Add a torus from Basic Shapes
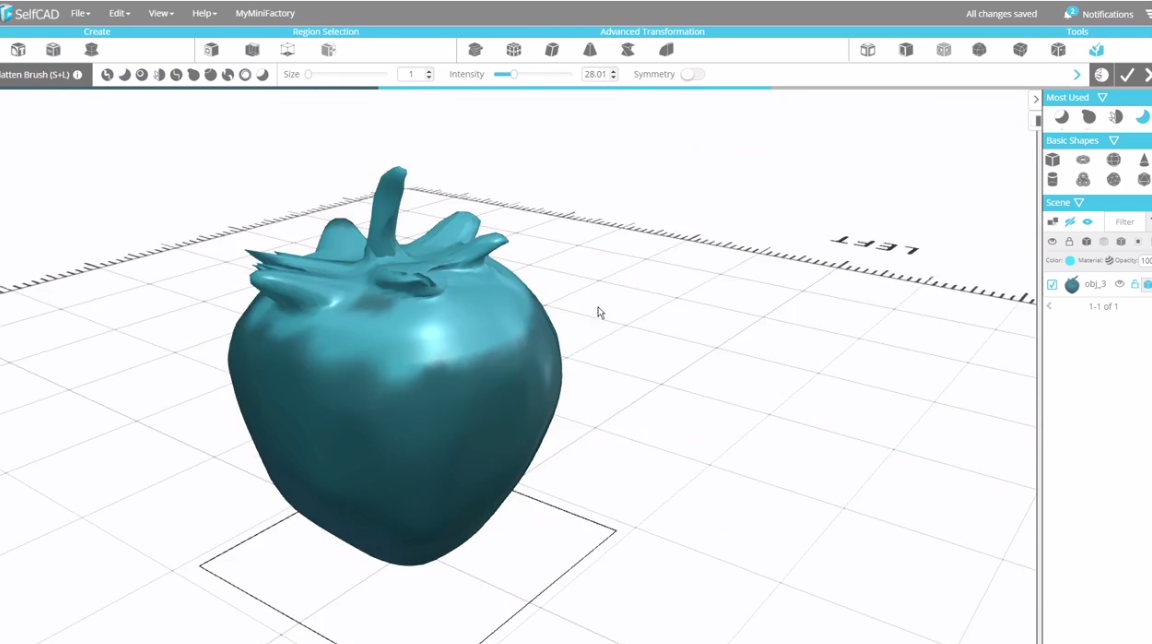The image size is (1152, 644). coord(1083,159)
